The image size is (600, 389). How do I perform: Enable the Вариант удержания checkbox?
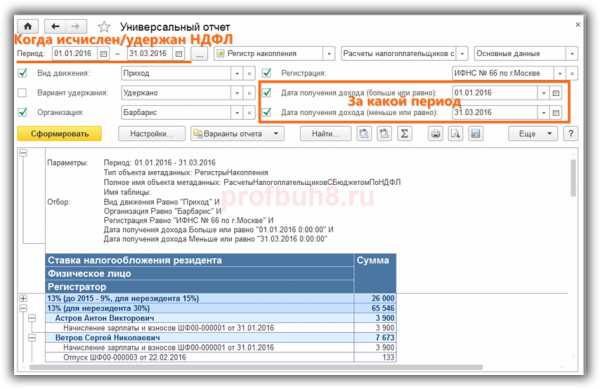point(23,93)
